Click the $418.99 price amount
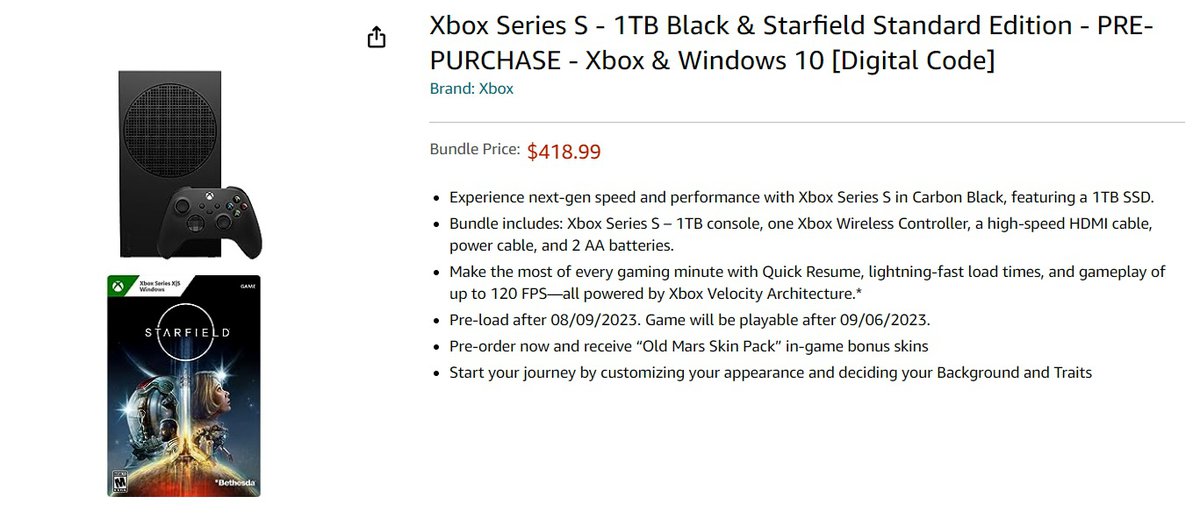 coord(564,152)
